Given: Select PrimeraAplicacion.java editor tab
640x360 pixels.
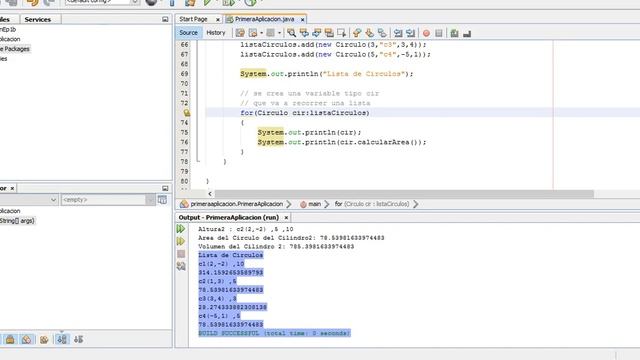Looking at the screenshot, I should click(x=264, y=19).
